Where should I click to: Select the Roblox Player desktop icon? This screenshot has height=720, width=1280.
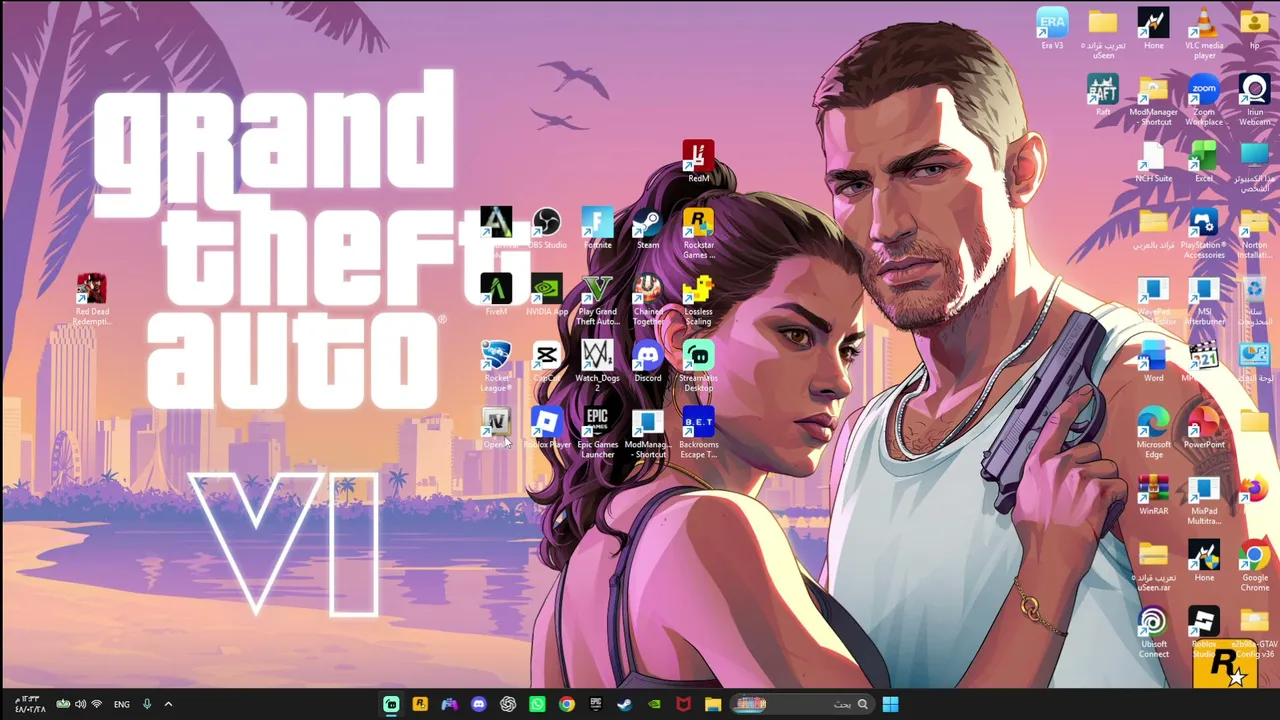pos(547,428)
